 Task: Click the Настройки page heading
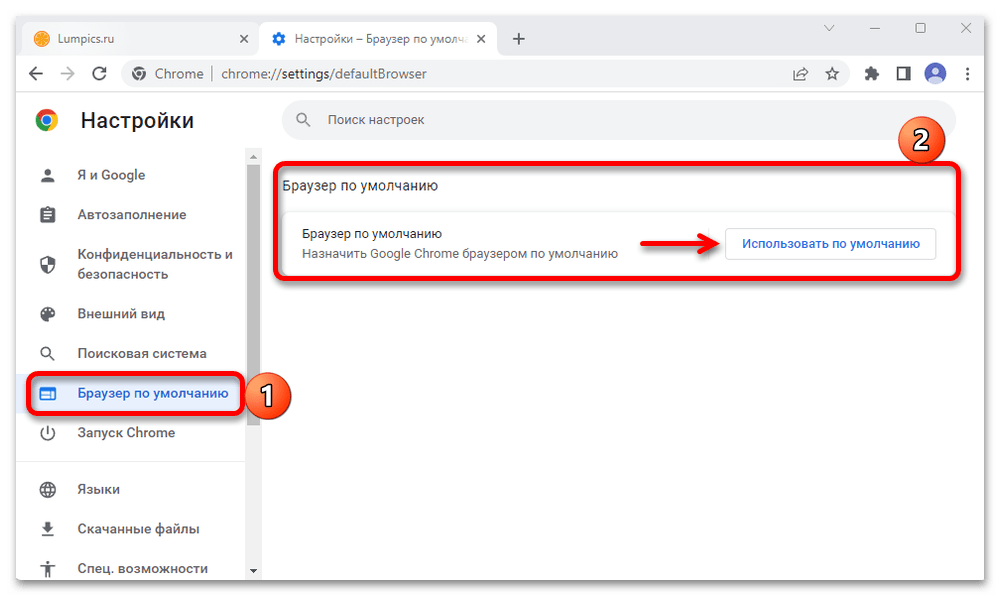(137, 120)
